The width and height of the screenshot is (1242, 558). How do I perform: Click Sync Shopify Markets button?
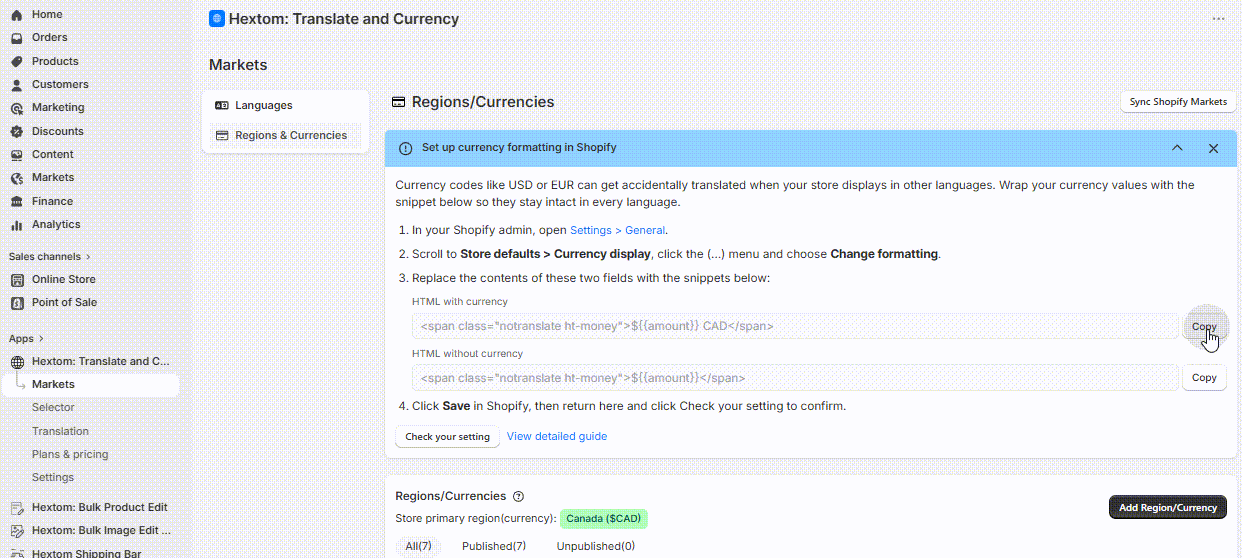(x=1178, y=102)
